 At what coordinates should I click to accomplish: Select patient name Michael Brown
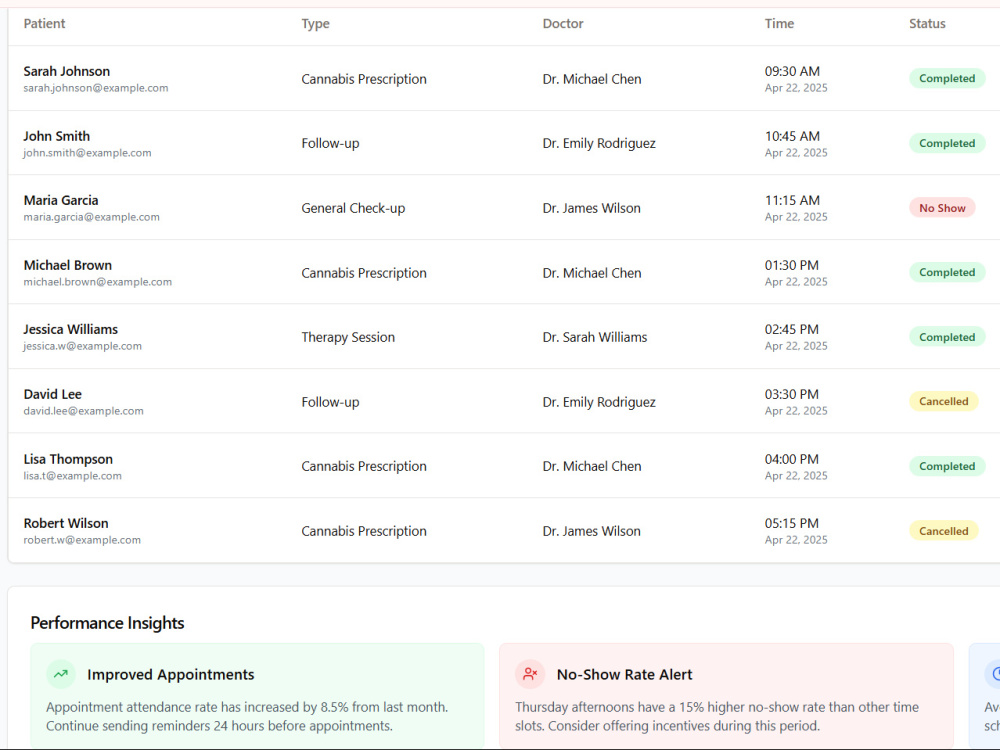point(68,265)
